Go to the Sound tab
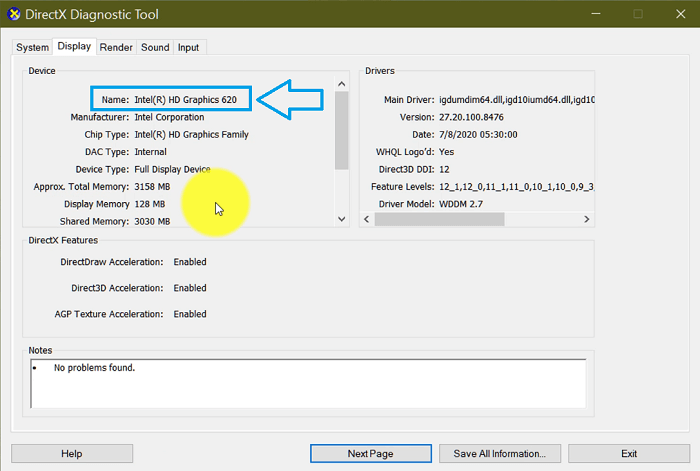700x471 pixels. tap(155, 47)
